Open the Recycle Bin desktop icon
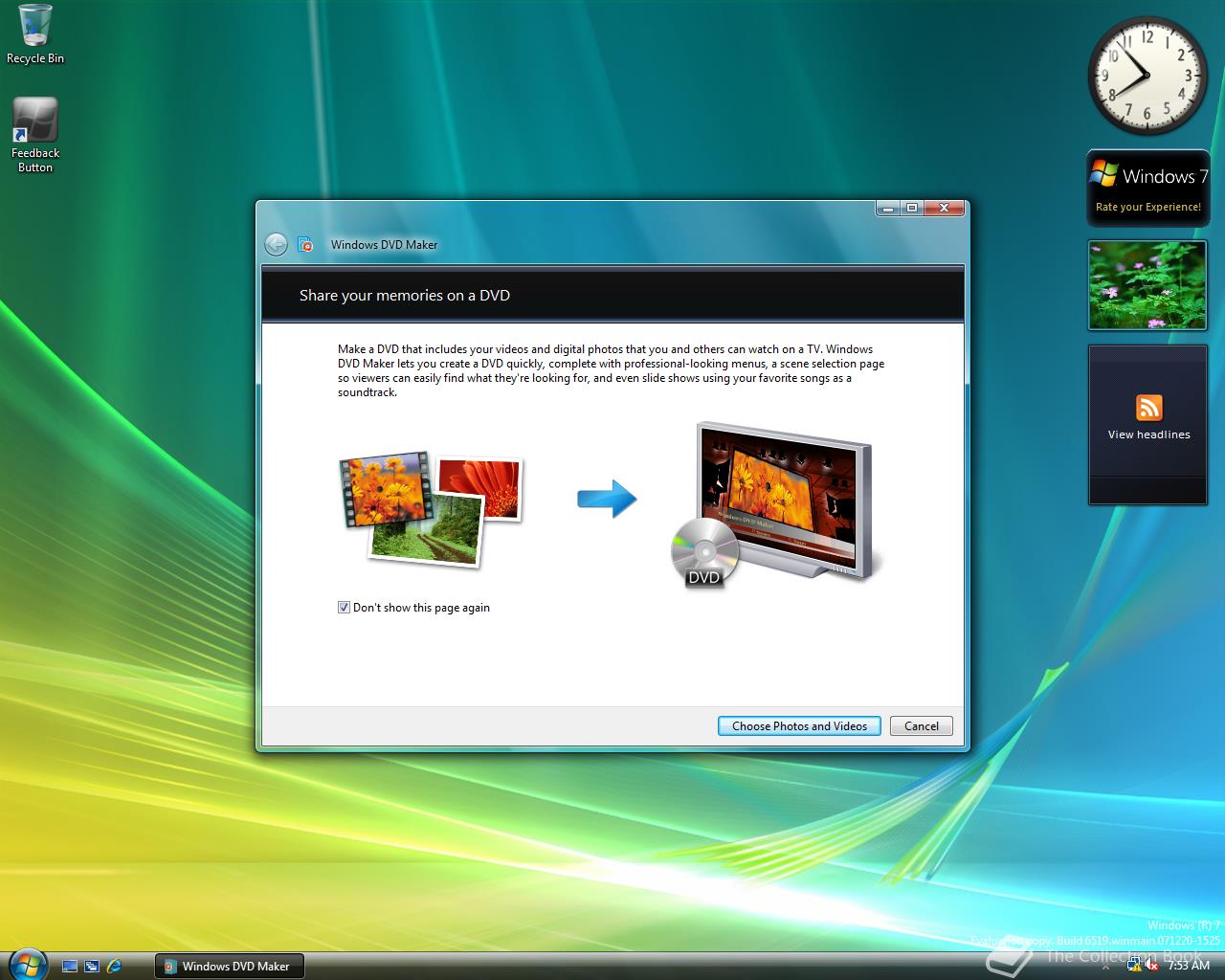Image resolution: width=1225 pixels, height=980 pixels. (x=35, y=34)
